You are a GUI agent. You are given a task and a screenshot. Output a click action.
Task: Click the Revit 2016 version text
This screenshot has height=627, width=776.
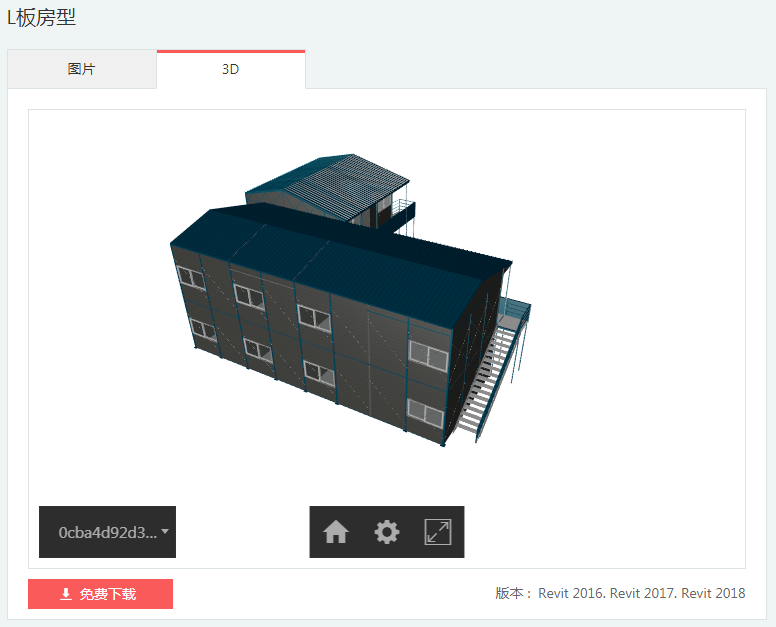[571, 593]
